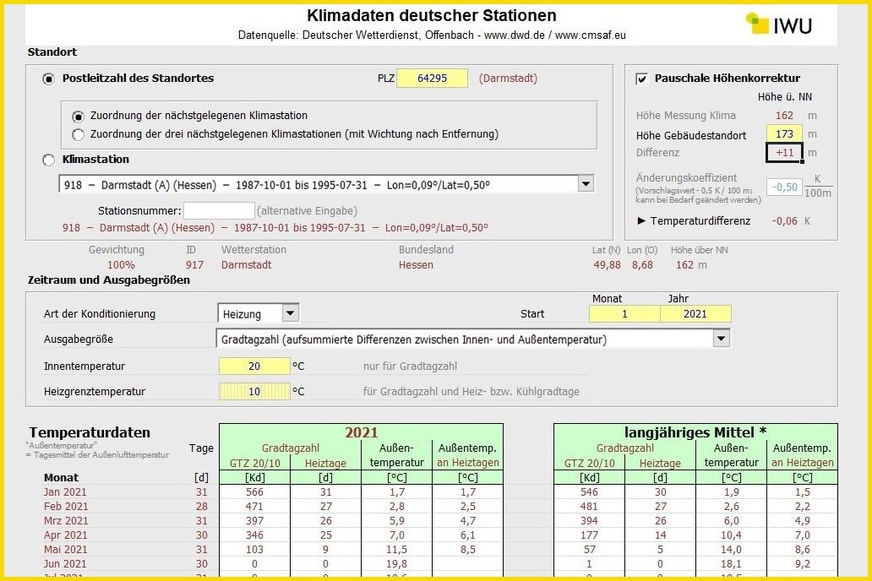
Task: Select radio for Zuordnung der drei nächstgelegenen Klimastationen
Action: point(78,134)
